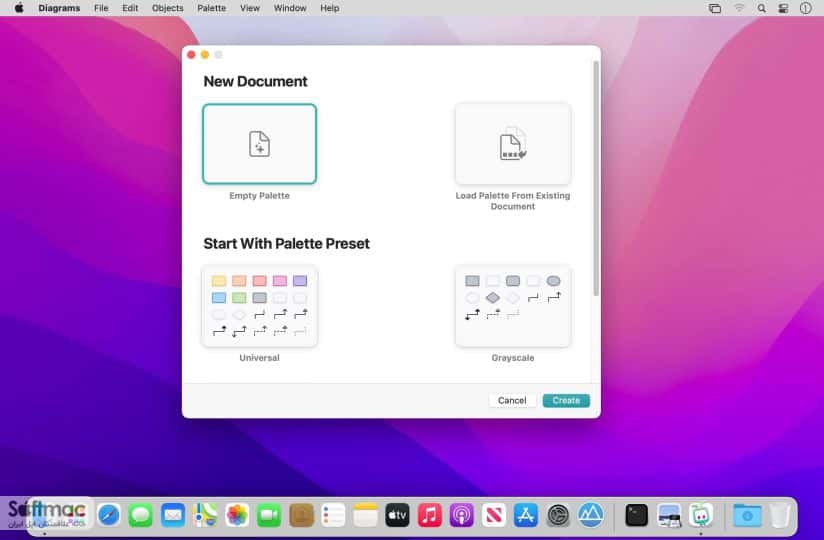Image resolution: width=824 pixels, height=540 pixels.
Task: Open Spotlight search in menu bar
Action: (761, 8)
